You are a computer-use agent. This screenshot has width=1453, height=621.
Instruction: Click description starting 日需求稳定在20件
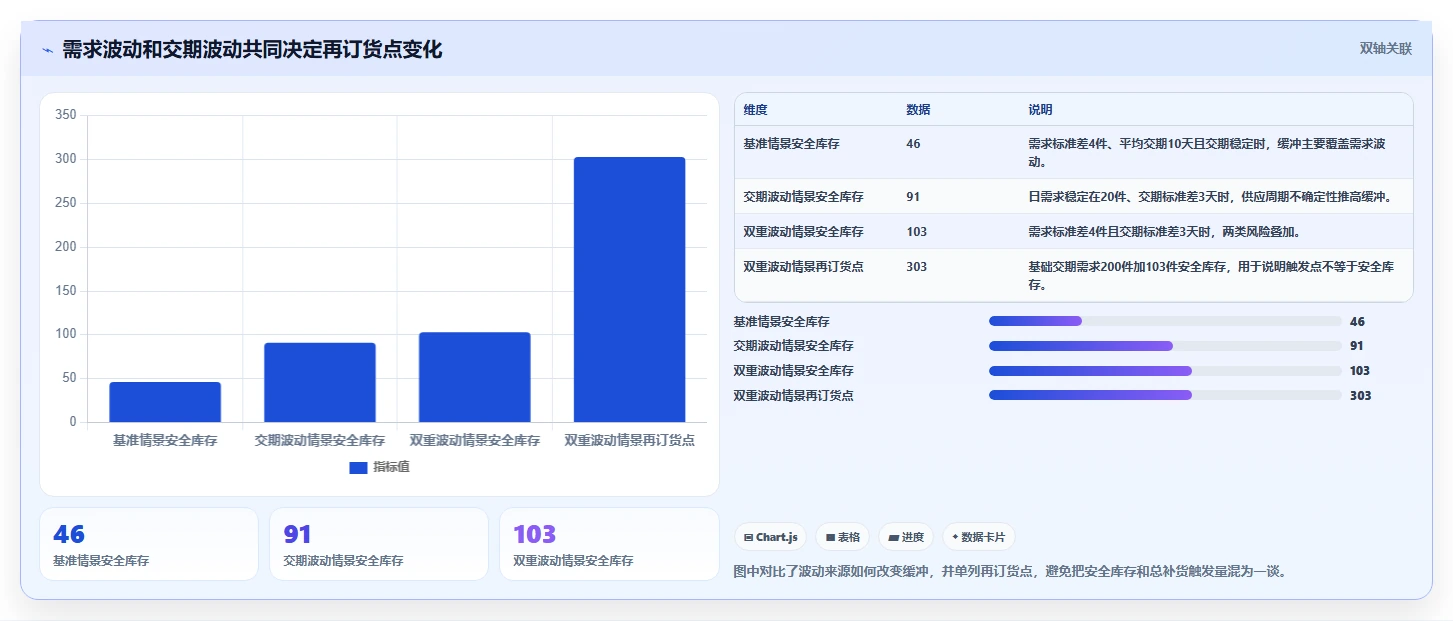coord(1209,197)
